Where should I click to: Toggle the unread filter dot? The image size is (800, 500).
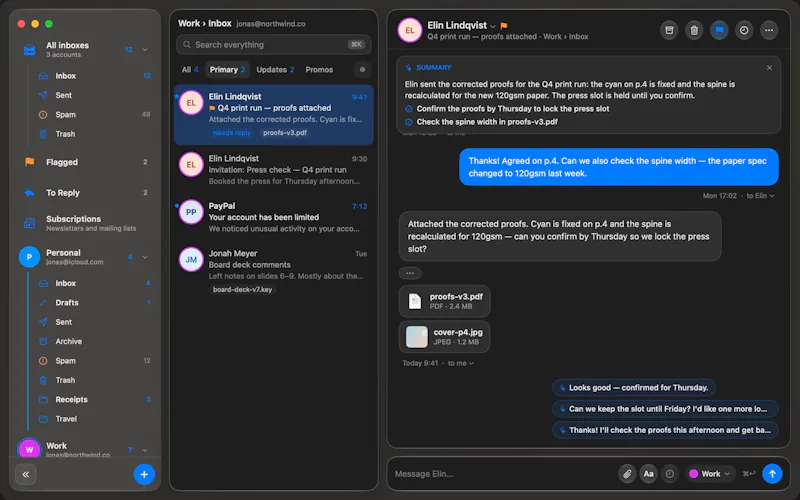coord(362,70)
